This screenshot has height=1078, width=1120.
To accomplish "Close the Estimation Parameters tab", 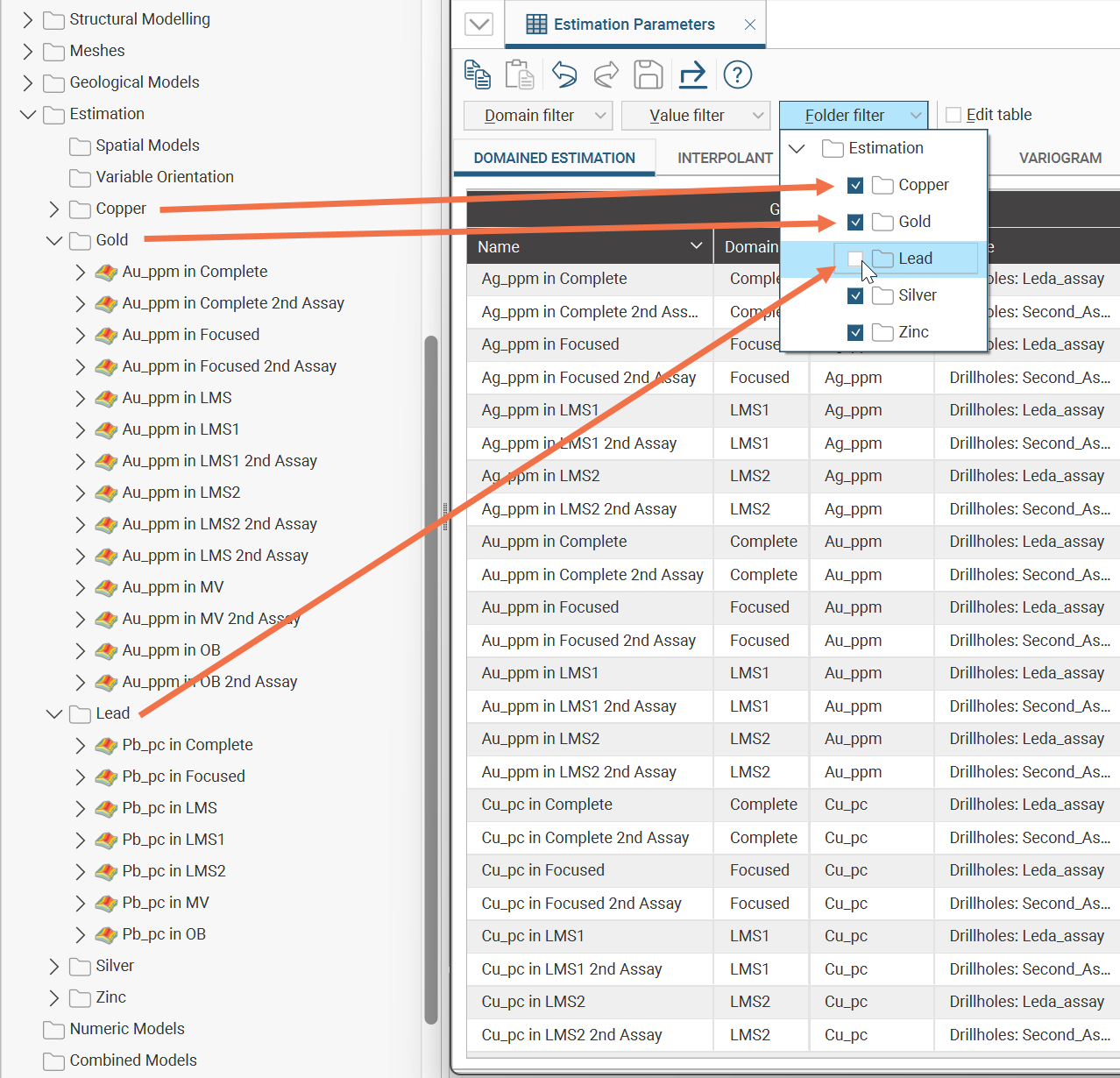I will click(x=750, y=25).
